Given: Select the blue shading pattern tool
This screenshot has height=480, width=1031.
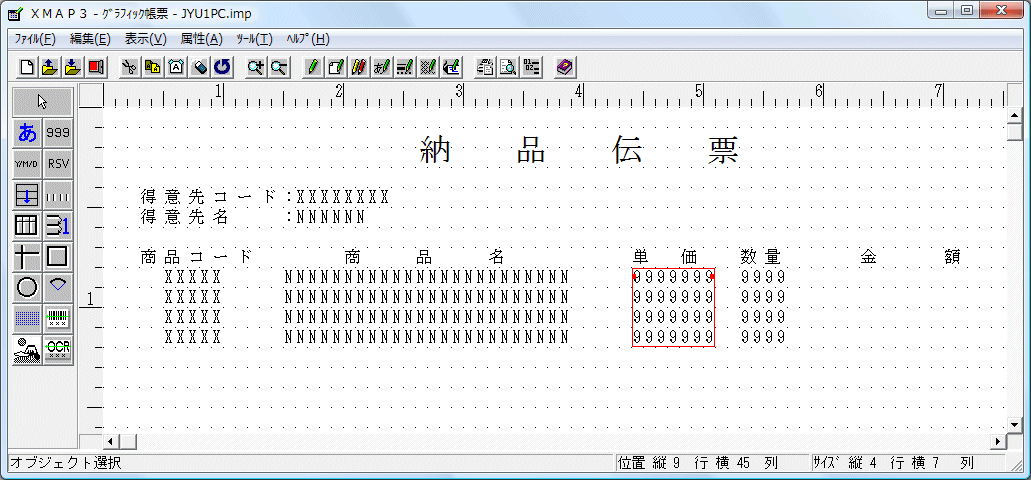Looking at the screenshot, I should [28, 318].
